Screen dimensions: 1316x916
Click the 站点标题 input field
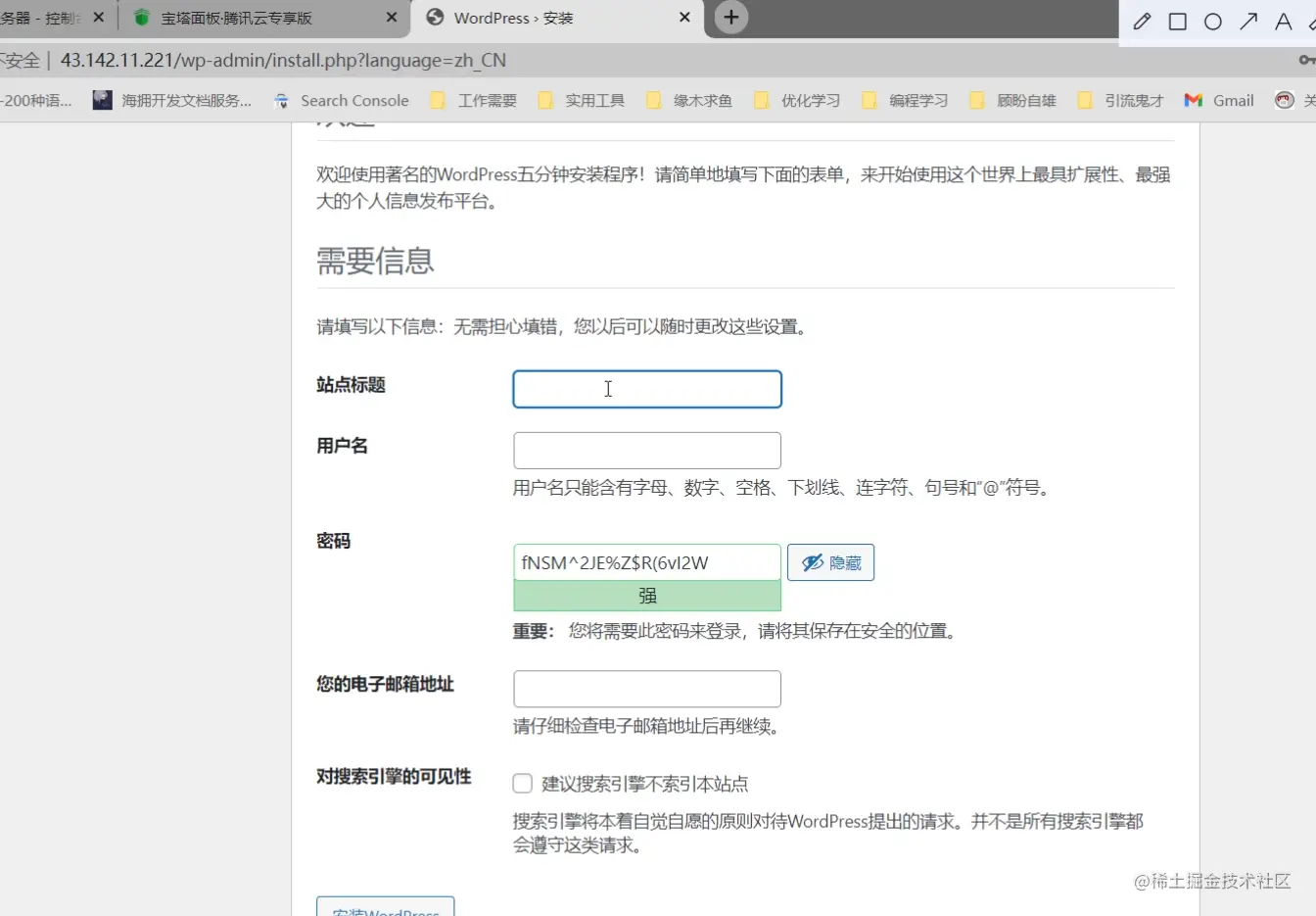click(646, 388)
